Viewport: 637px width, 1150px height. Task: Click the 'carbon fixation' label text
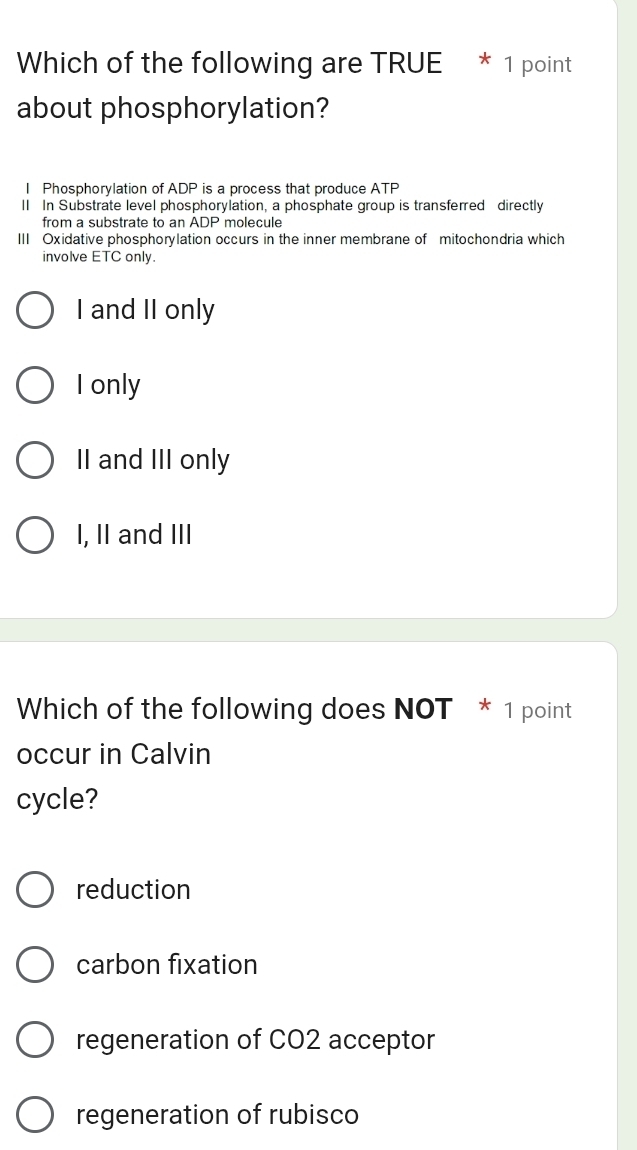(167, 964)
